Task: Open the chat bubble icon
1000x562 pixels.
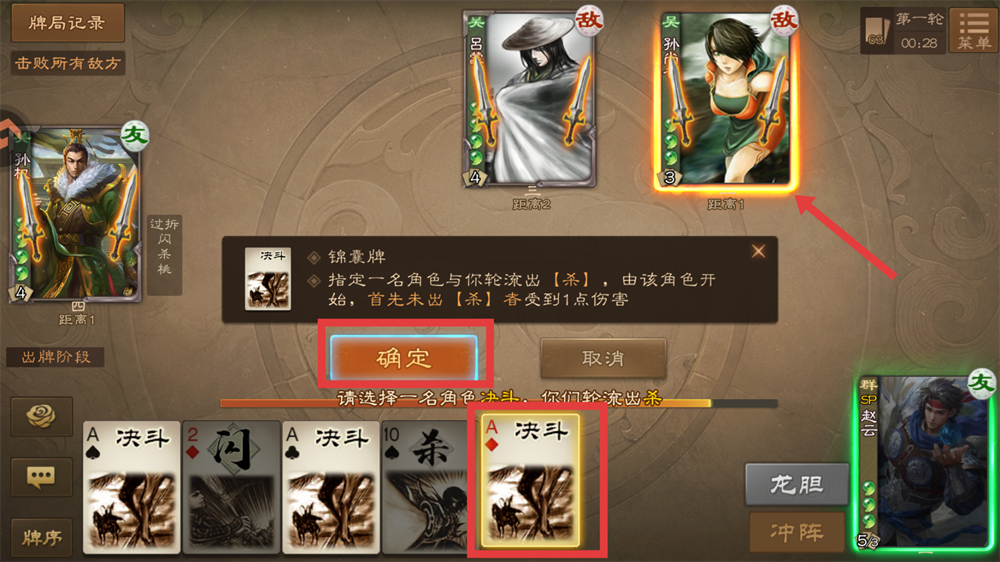Action: pyautogui.click(x=41, y=477)
